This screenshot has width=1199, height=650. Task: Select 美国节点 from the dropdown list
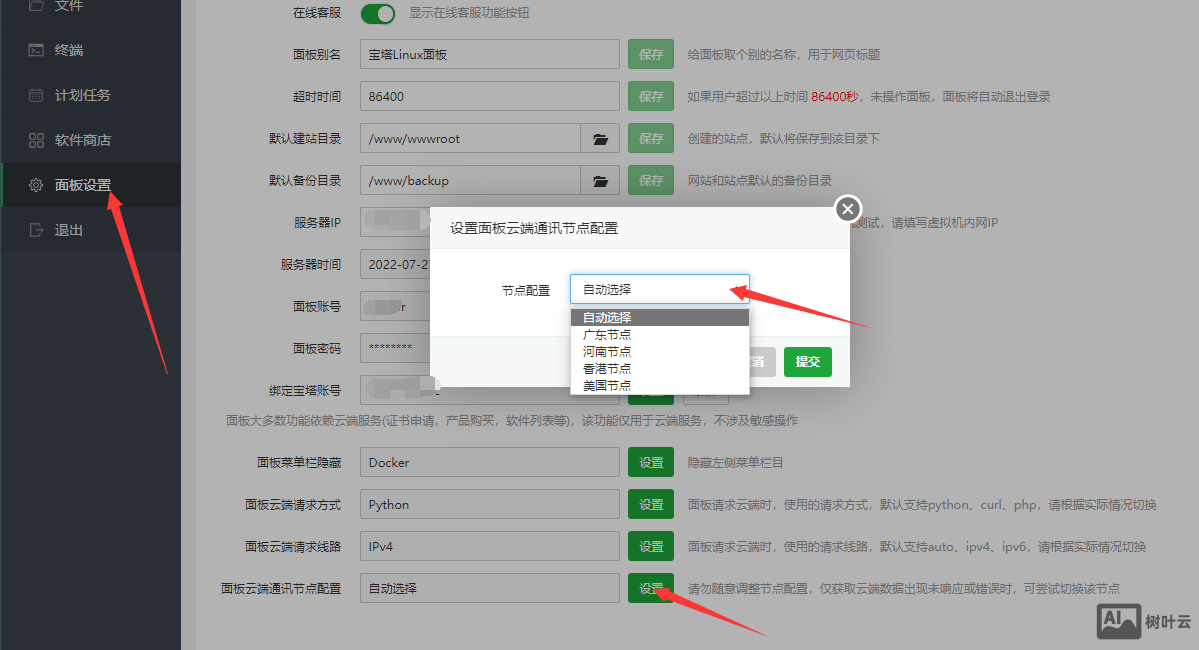[606, 385]
